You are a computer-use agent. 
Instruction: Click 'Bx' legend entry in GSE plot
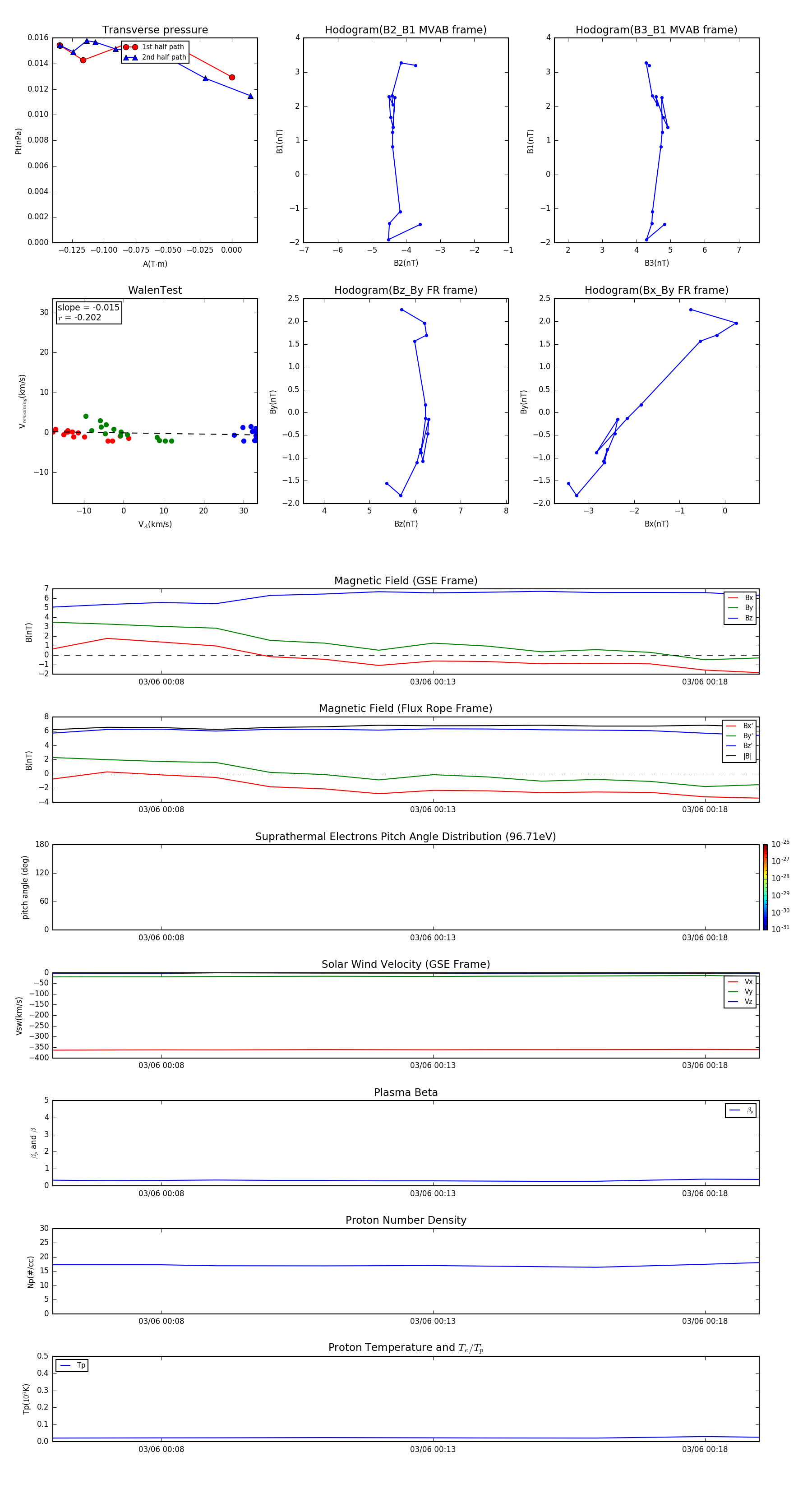click(740, 598)
